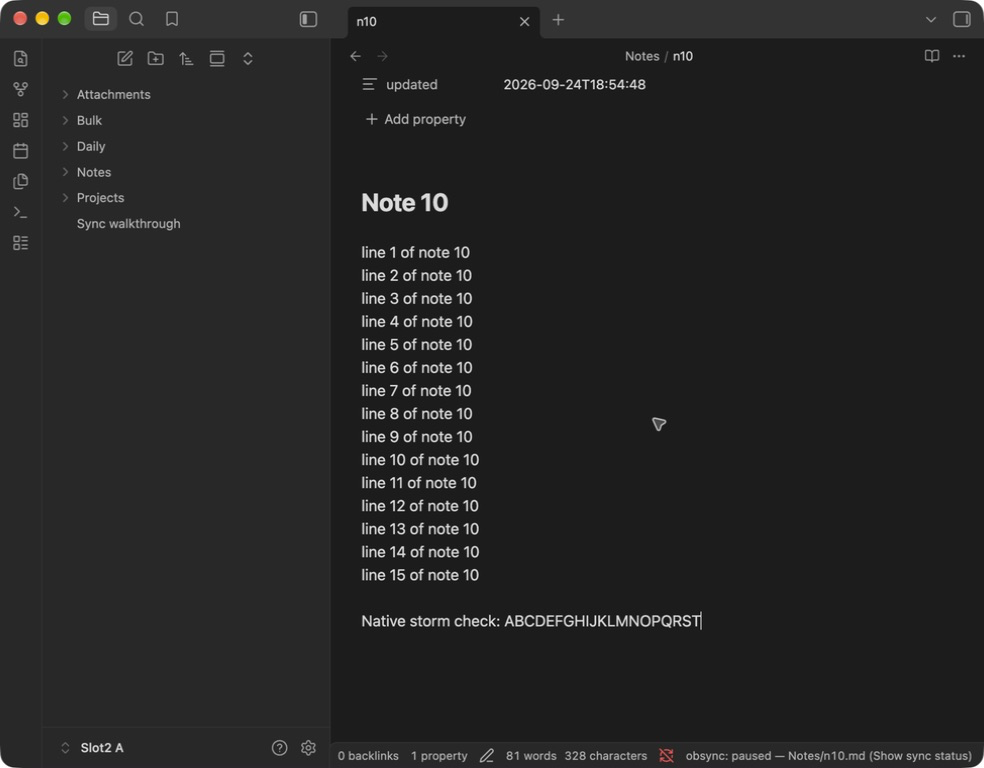Screen dimensions: 984x768
Task: Open templates ribbon icon
Action: pyautogui.click(x=21, y=181)
